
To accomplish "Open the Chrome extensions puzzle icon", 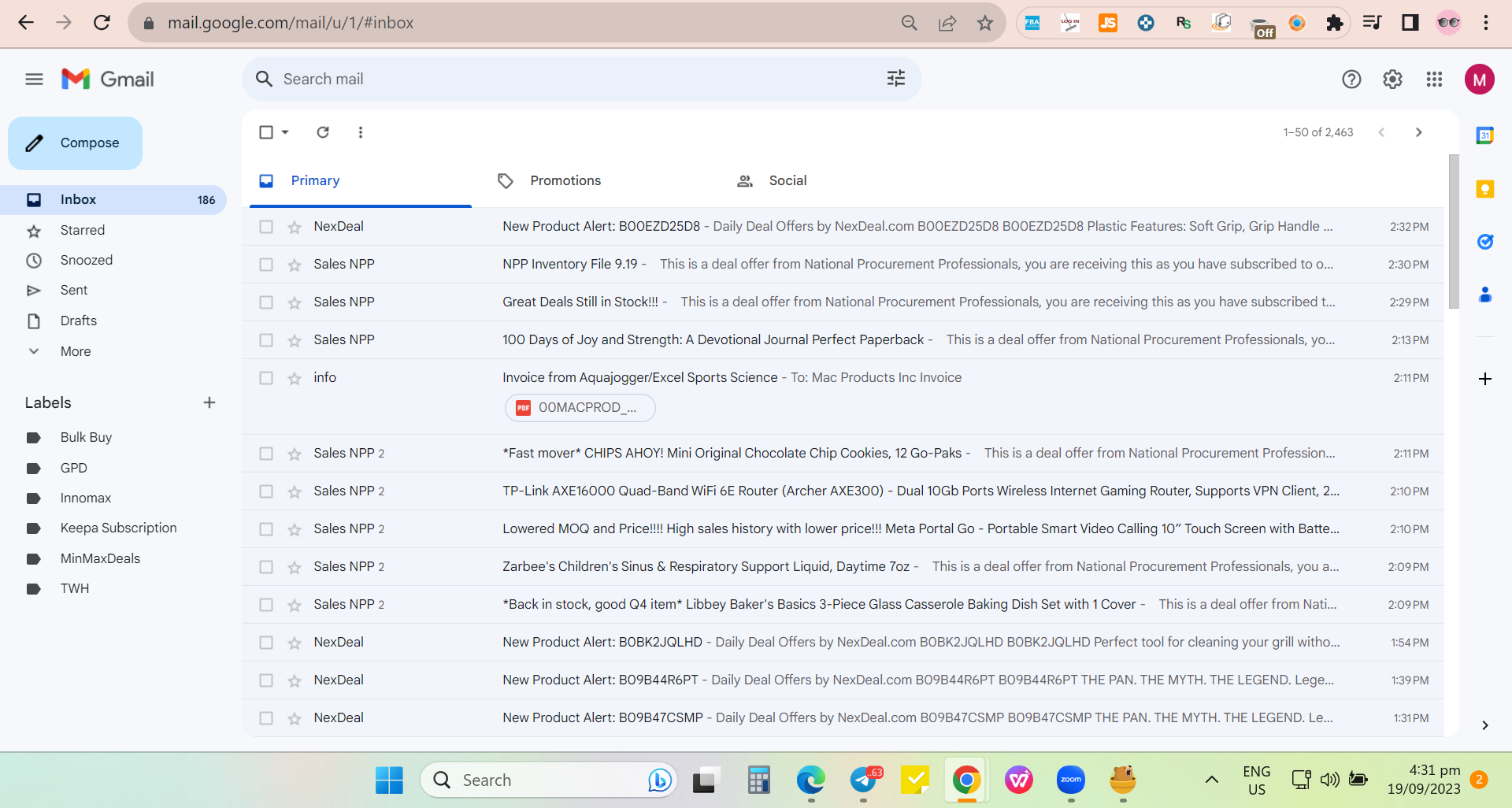I will (x=1335, y=23).
